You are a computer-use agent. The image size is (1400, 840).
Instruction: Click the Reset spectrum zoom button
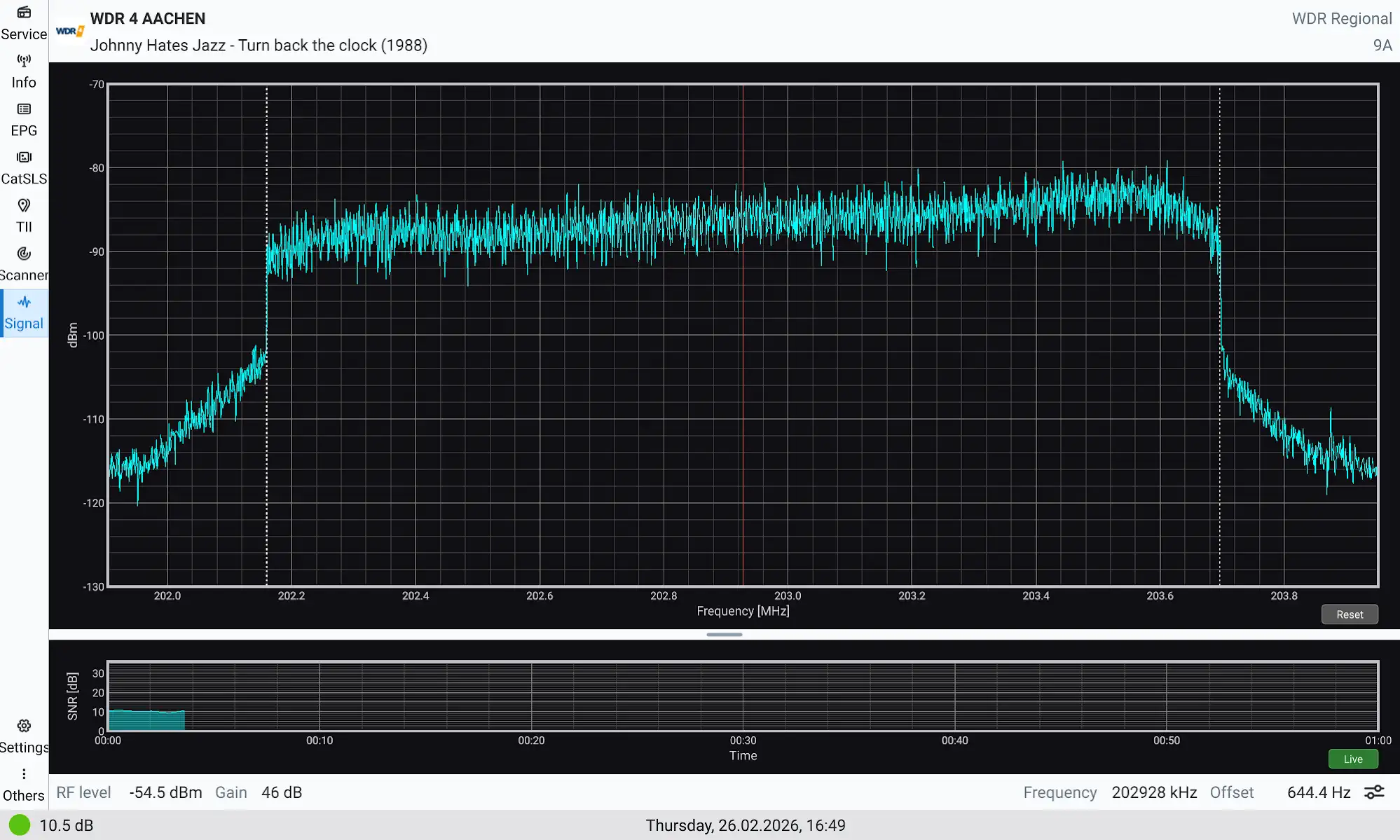click(1350, 614)
